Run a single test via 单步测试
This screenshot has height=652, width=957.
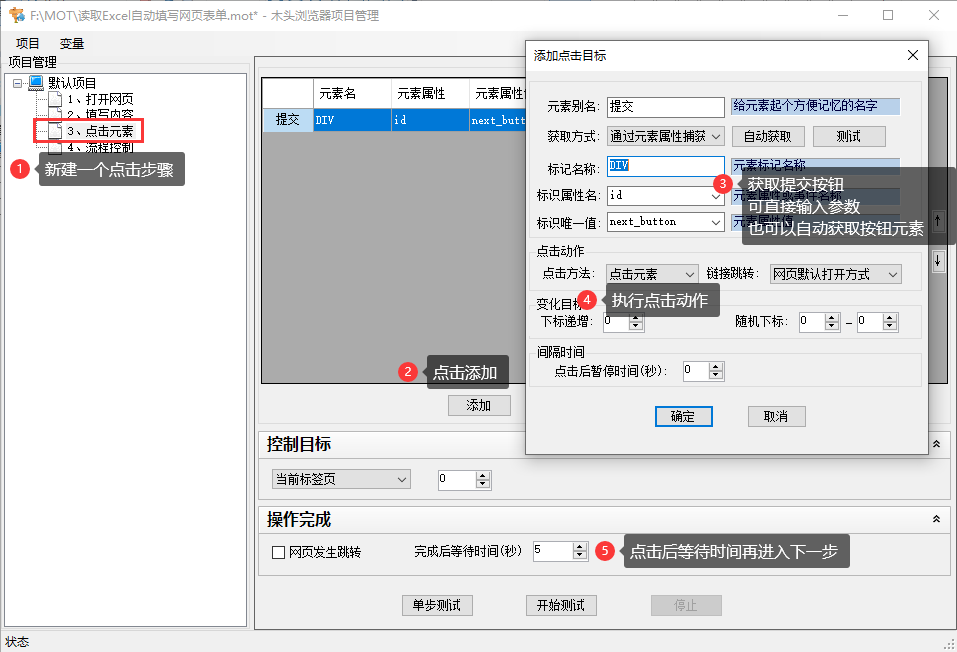(437, 605)
